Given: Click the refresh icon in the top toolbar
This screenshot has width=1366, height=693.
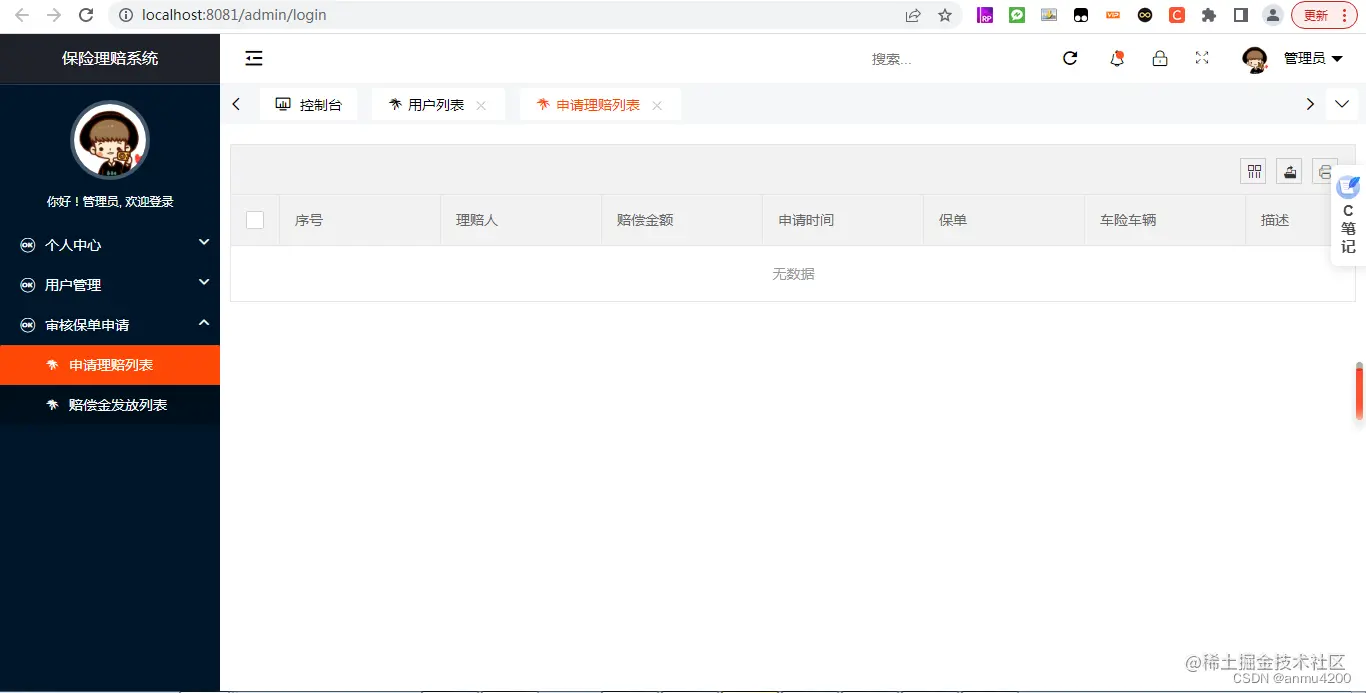Looking at the screenshot, I should (x=1070, y=58).
